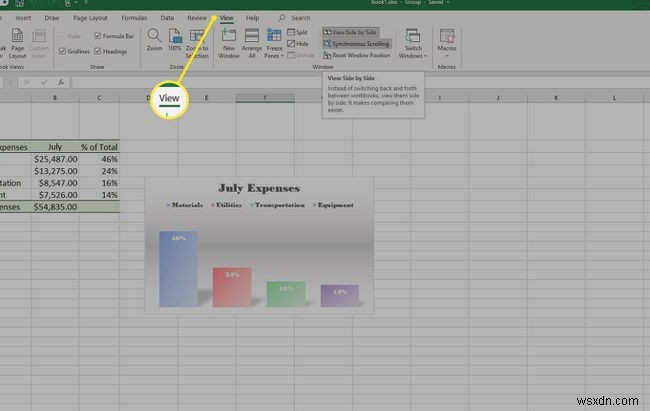Viewport: 650px width, 411px height.
Task: Click the Utilities legend entry
Action: click(x=226, y=205)
